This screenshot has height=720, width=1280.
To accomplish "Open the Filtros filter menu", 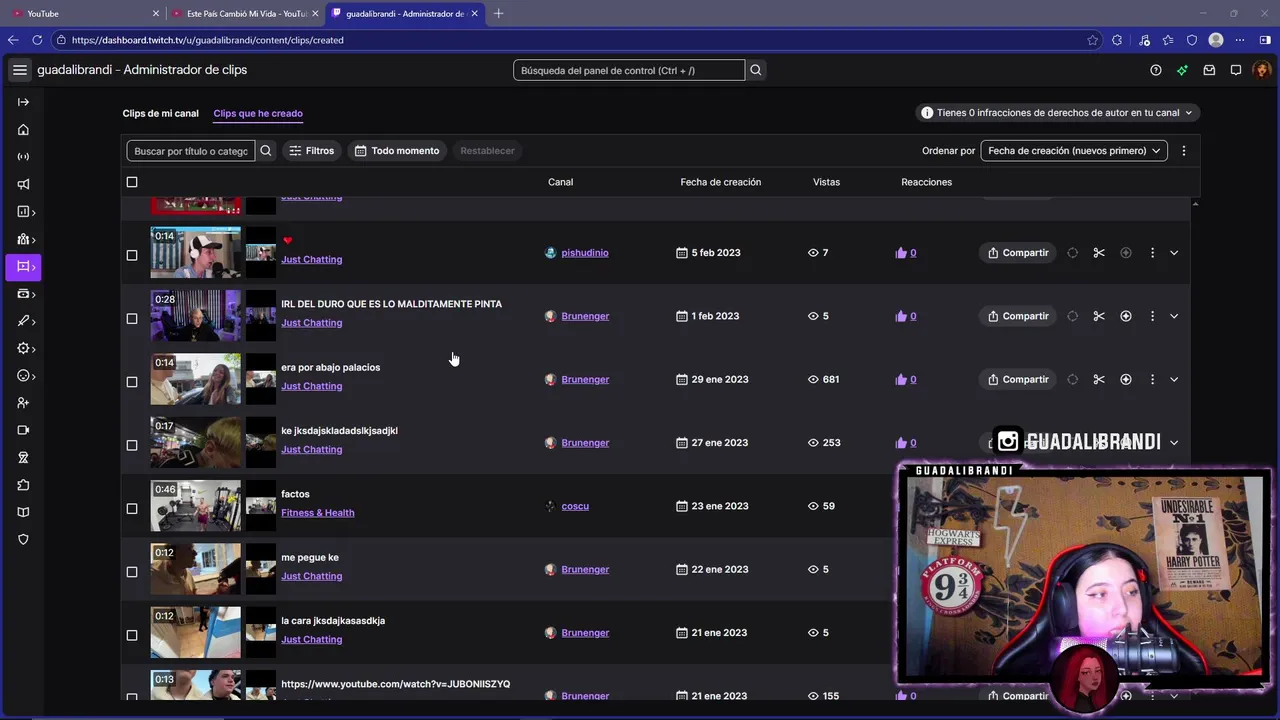I will (312, 151).
